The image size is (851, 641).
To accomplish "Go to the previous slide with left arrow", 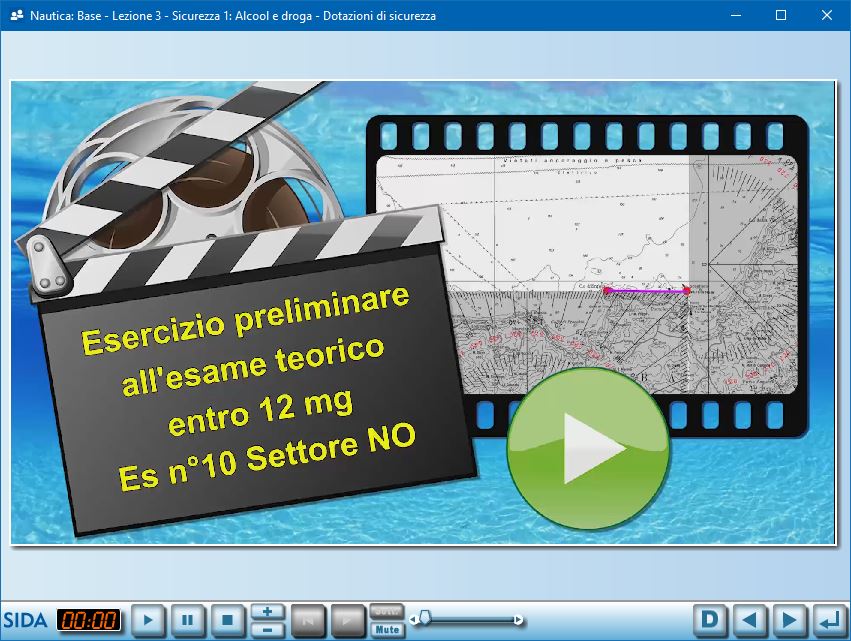I will click(x=749, y=620).
